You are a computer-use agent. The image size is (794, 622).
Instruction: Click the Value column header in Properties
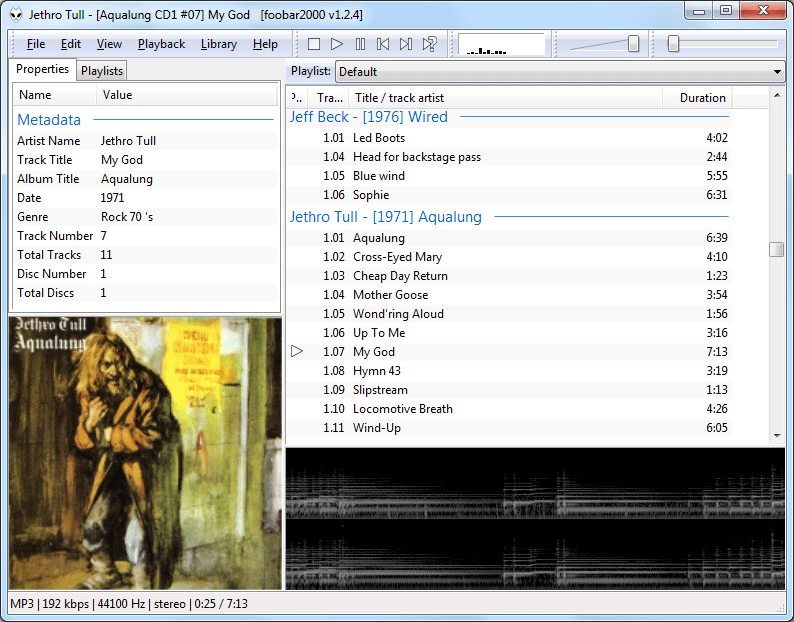click(187, 95)
